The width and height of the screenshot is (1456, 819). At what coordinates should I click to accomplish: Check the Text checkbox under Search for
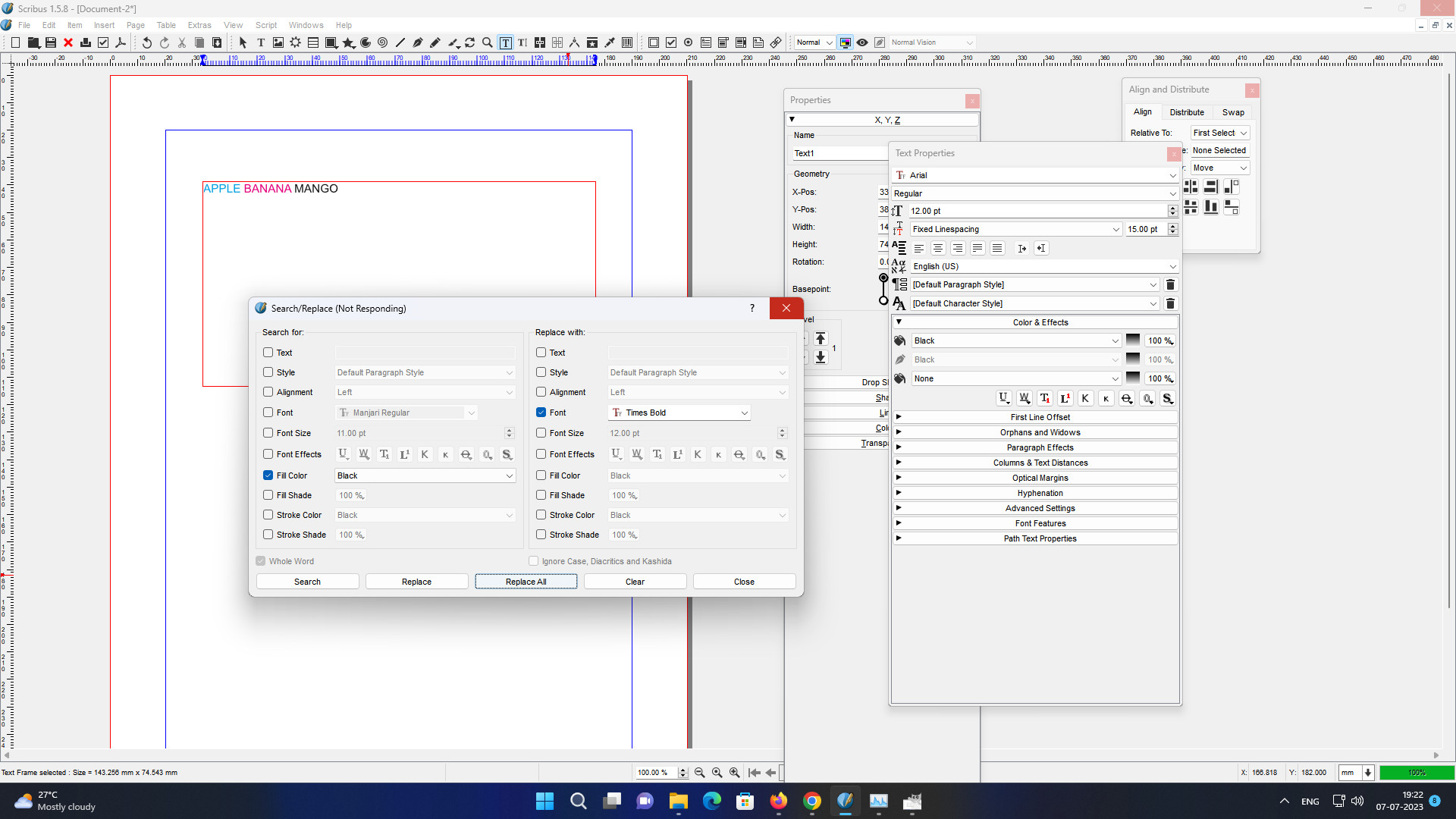click(x=268, y=353)
